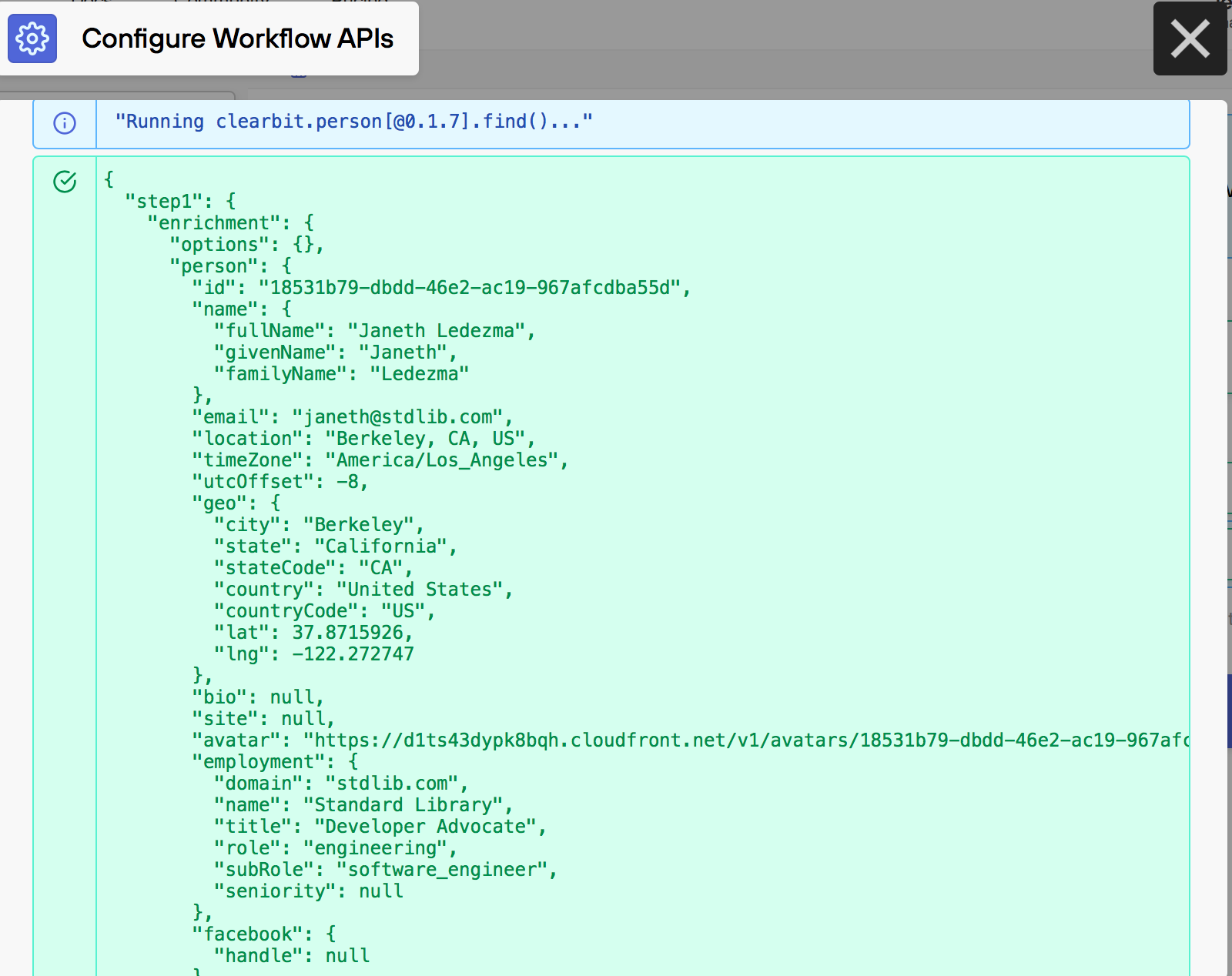Click the employment name "Standard Library"
Screen dimensions: 1232x976
[403, 805]
